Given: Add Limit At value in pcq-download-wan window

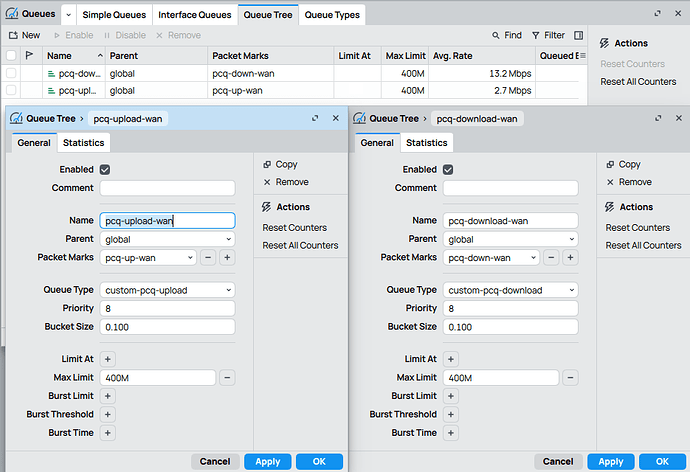Looking at the screenshot, I should [451, 359].
